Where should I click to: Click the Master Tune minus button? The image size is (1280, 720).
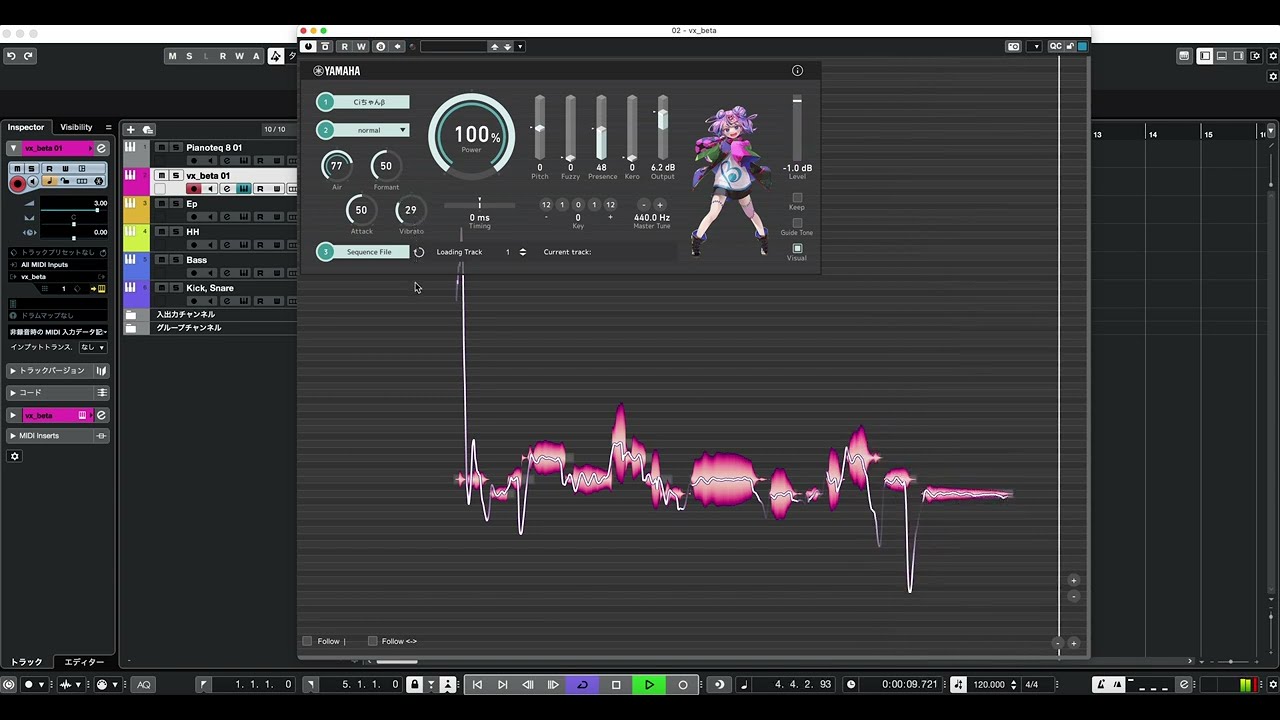[643, 205]
